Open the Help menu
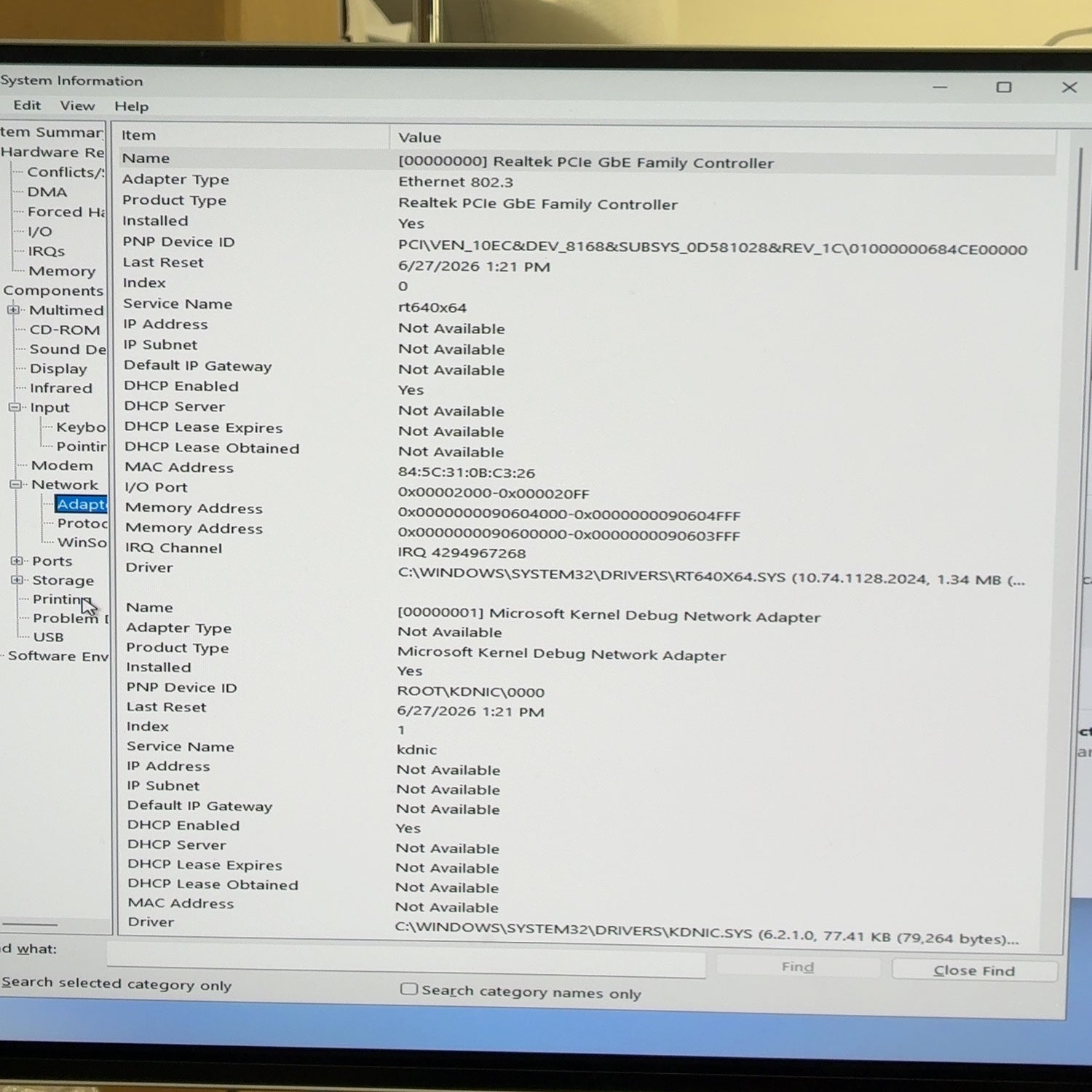 pos(131,106)
